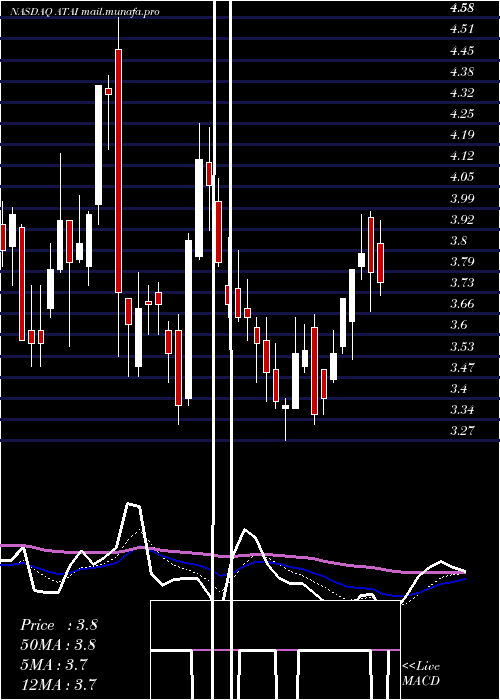Screen dimensions: 500x700
Task: Select the 3.4 price label
Action: 459,388
